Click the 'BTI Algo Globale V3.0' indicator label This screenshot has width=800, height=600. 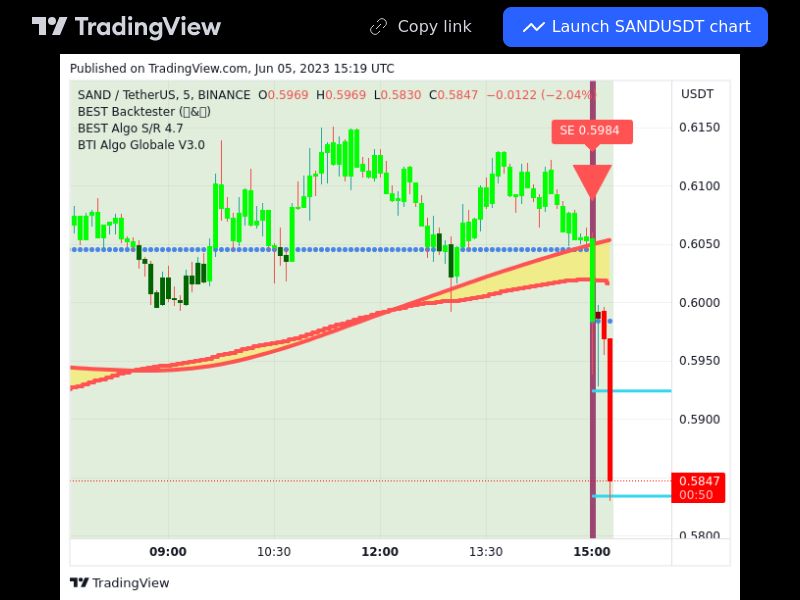141,145
